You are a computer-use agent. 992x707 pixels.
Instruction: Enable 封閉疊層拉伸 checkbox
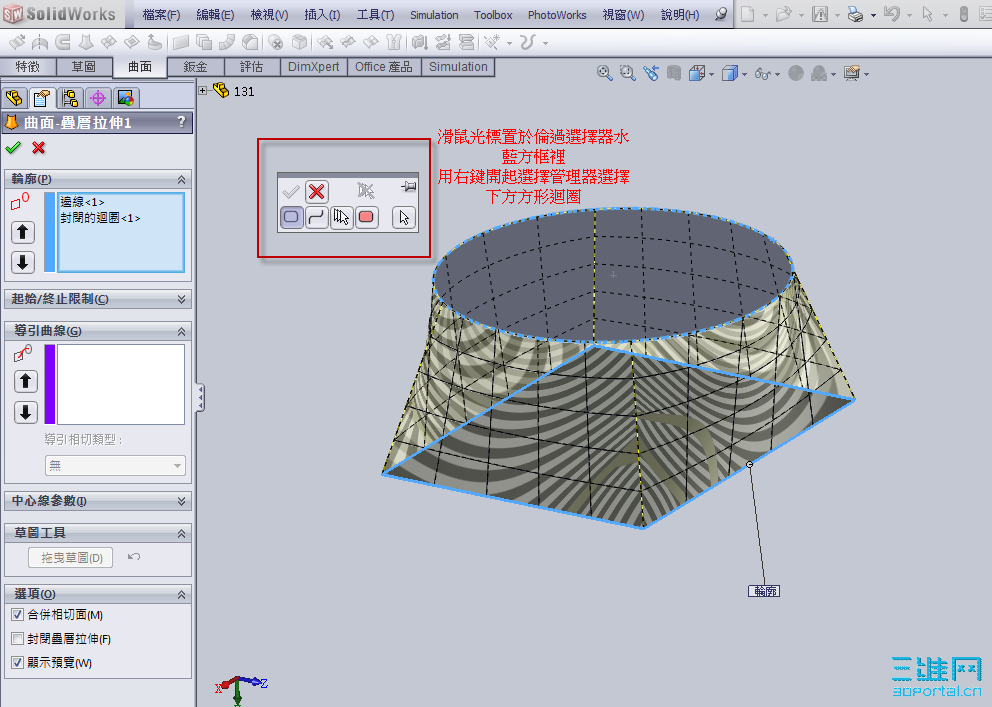pyautogui.click(x=17, y=639)
